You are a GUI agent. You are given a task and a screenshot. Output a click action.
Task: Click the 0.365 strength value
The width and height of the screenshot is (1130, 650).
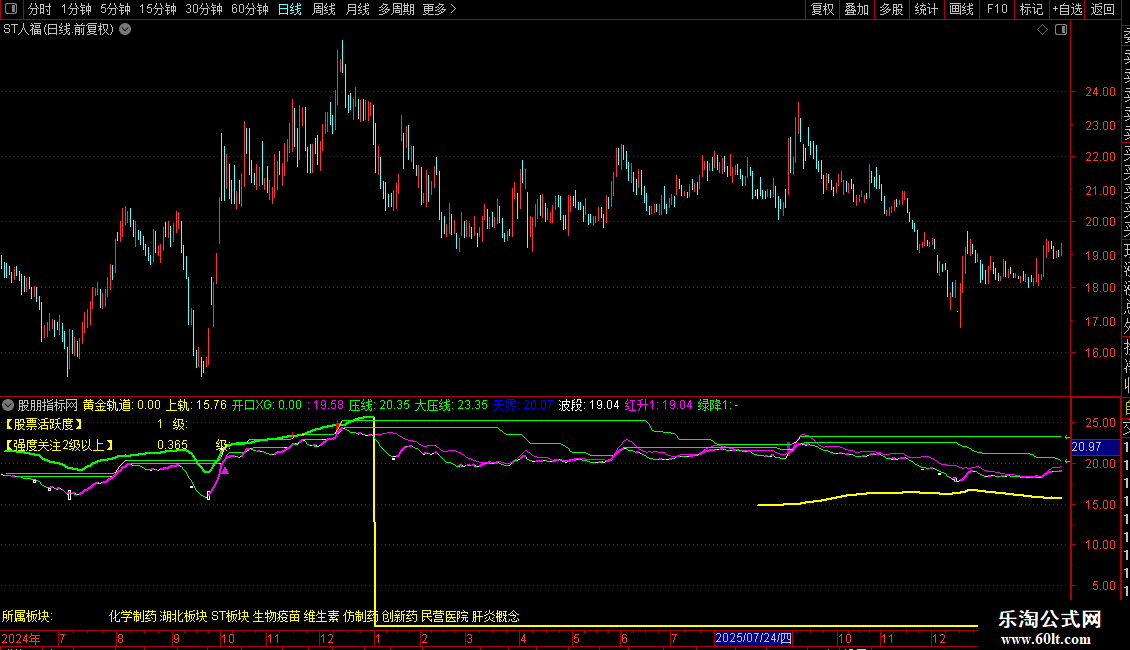pos(172,445)
